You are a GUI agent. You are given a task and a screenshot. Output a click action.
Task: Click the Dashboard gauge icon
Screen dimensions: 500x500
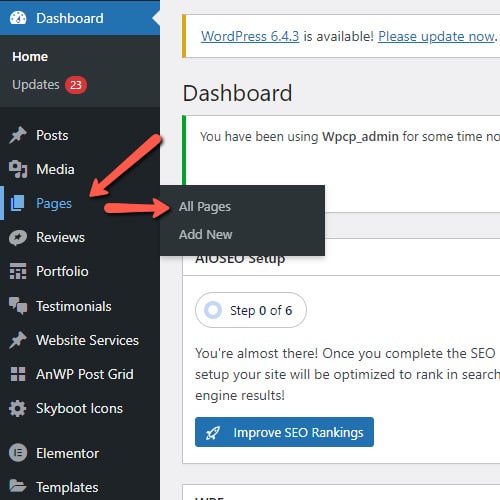click(18, 18)
